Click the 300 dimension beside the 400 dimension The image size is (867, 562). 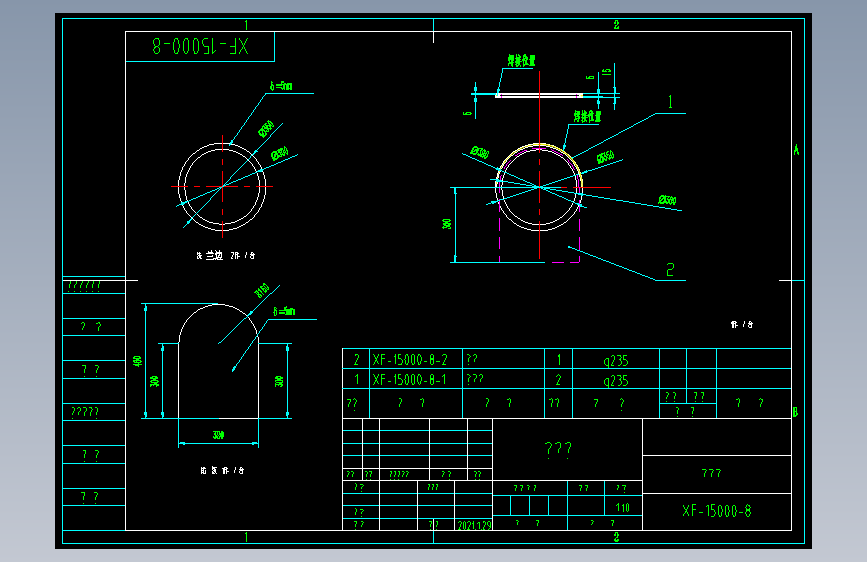(x=154, y=381)
